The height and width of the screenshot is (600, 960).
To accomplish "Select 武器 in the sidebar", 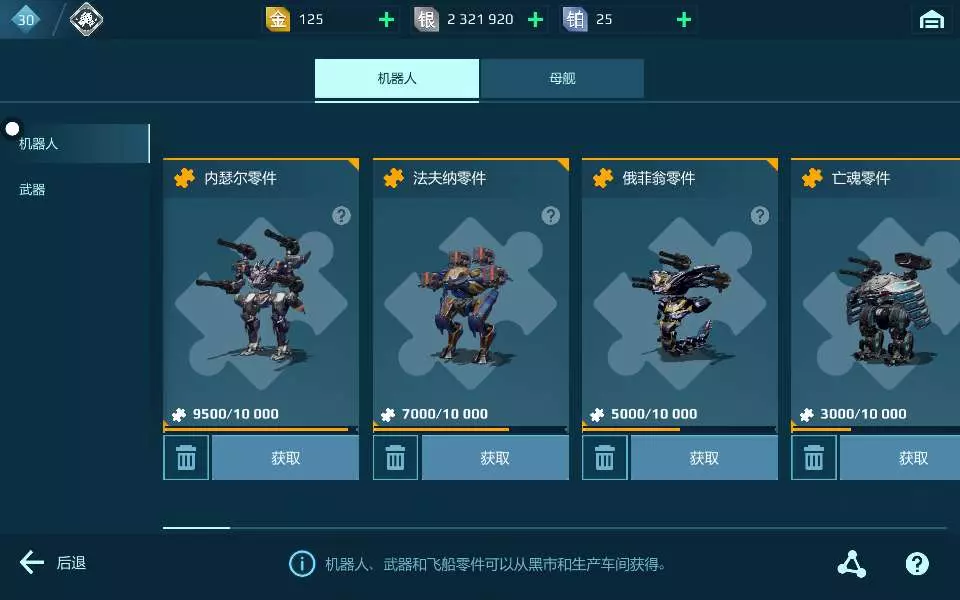I will pos(32,190).
